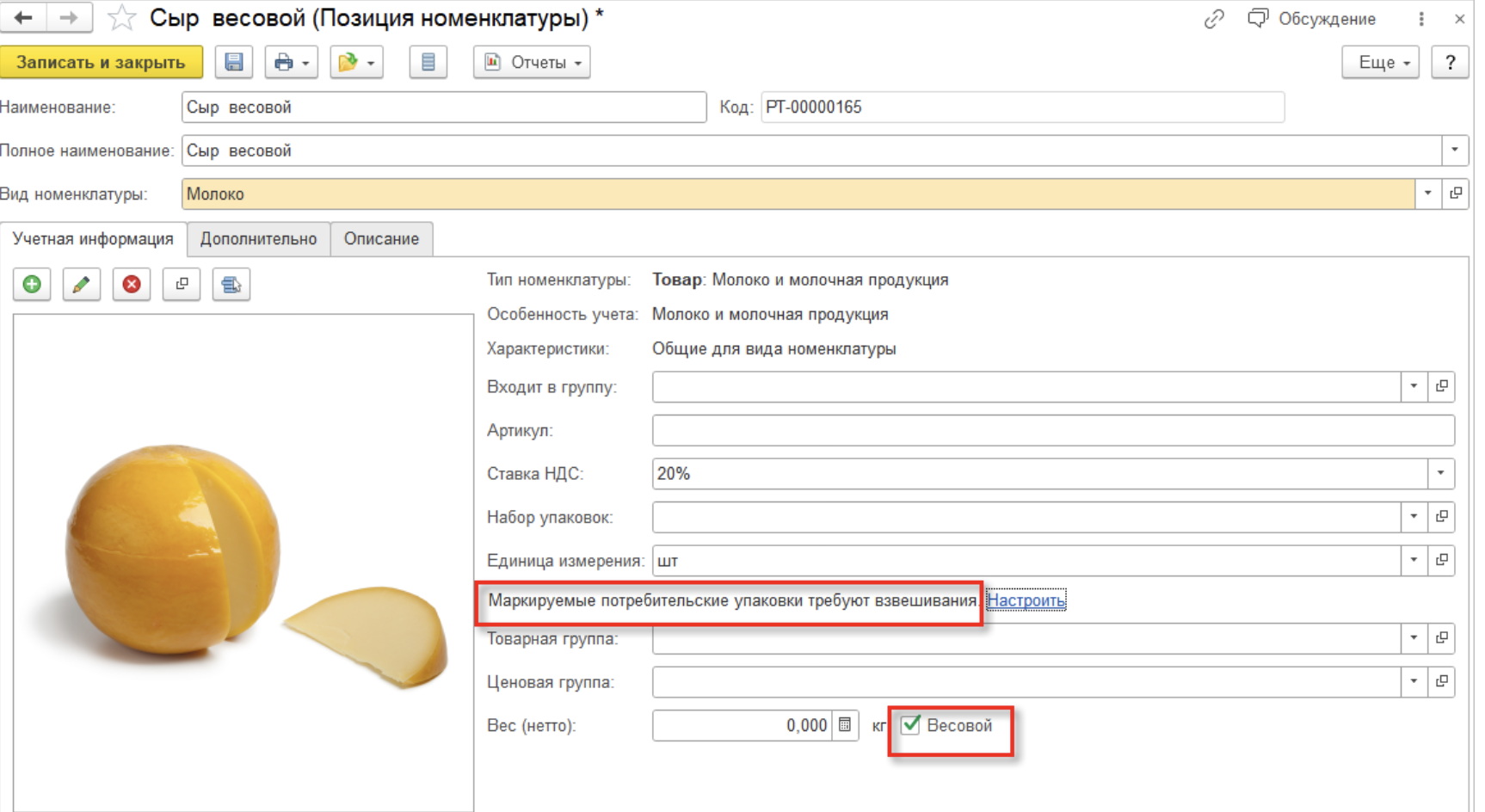Click the Настроить link
The width and height of the screenshot is (1485, 812).
[x=1026, y=600]
